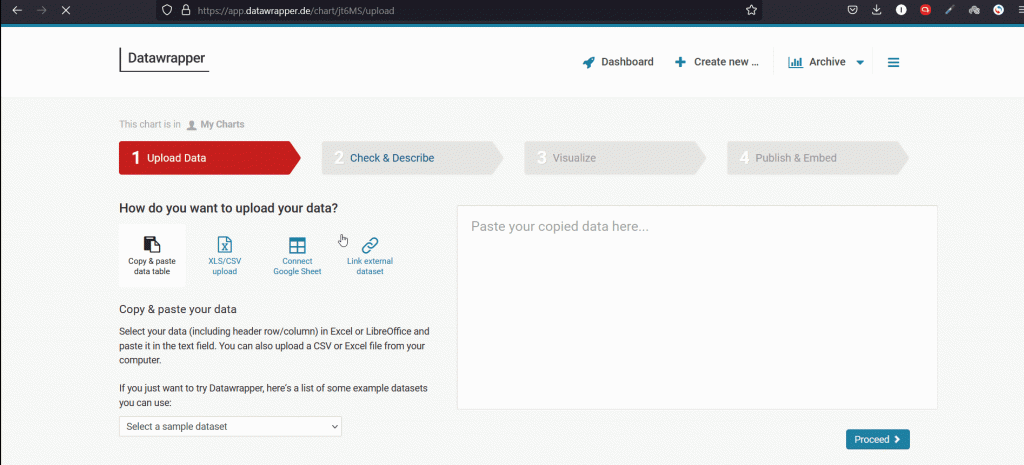
Task: Open the hamburger menu in header
Action: click(x=893, y=62)
